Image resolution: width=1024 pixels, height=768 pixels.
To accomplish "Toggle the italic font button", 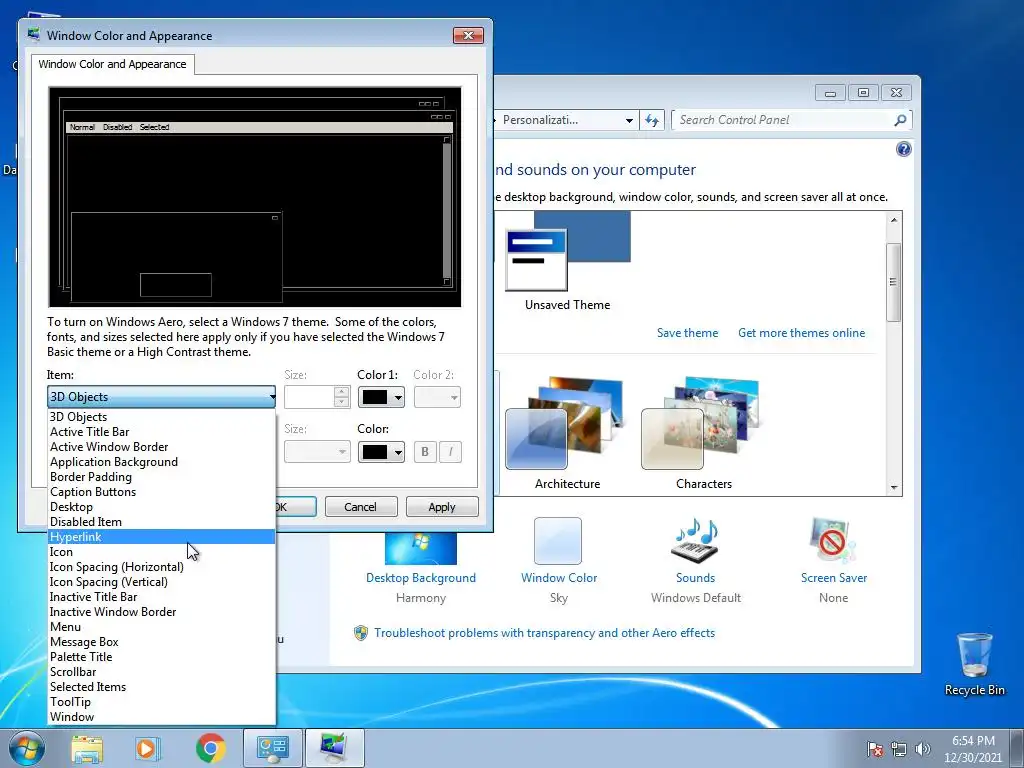I will [x=451, y=452].
